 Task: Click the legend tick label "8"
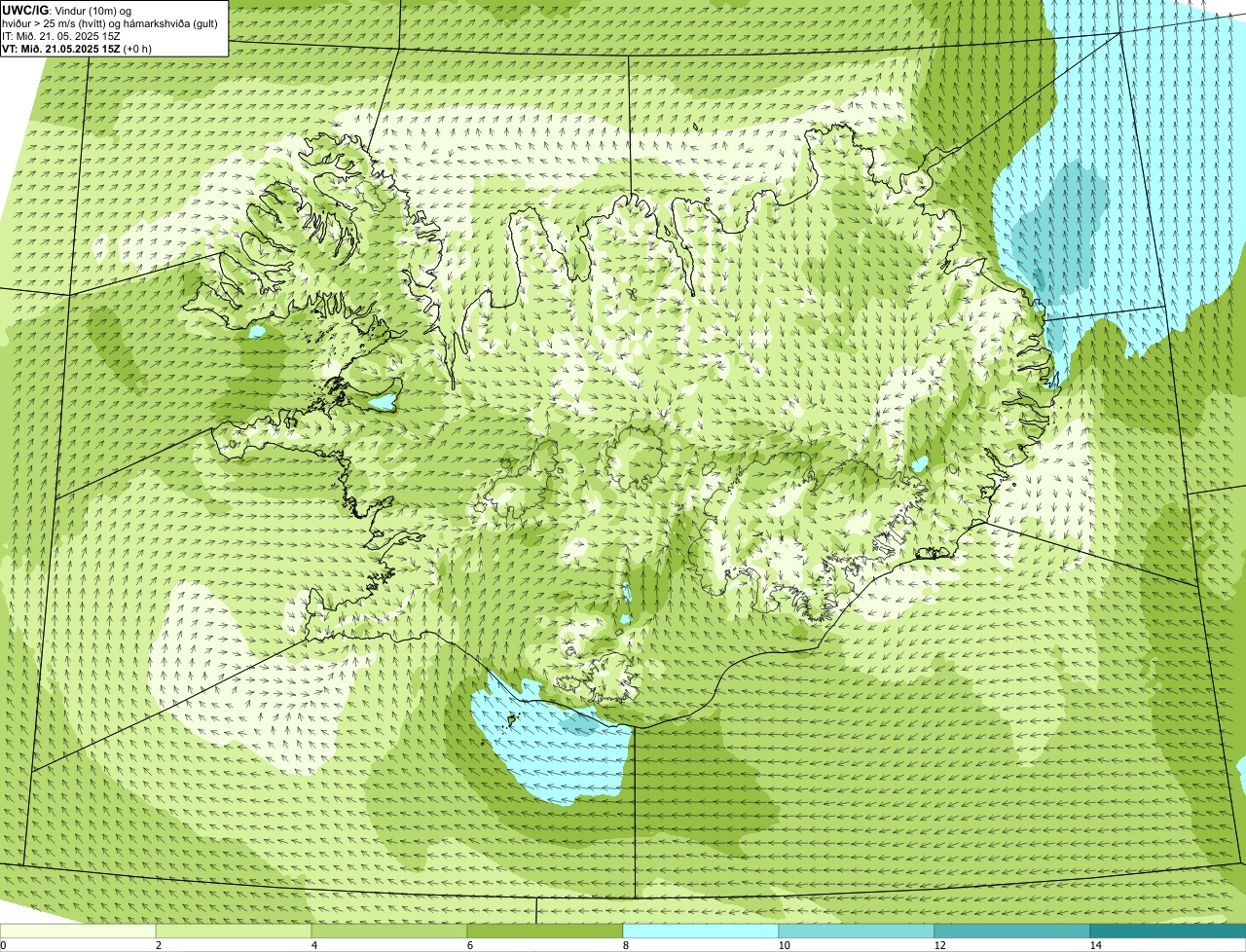coord(625,945)
